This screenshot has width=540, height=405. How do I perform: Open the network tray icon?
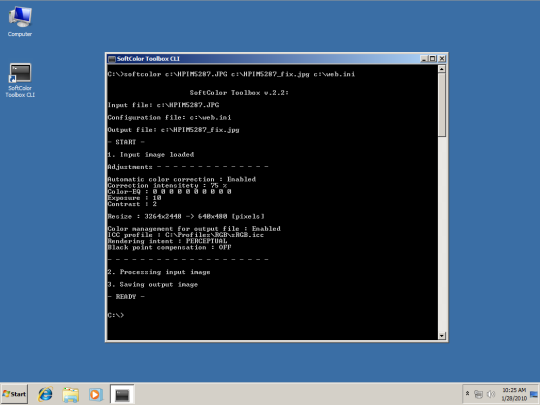point(478,394)
